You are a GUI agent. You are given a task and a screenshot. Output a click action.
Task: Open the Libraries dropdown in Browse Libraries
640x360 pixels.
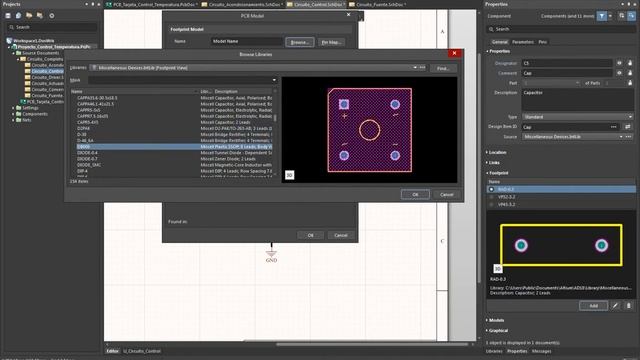(x=415, y=68)
